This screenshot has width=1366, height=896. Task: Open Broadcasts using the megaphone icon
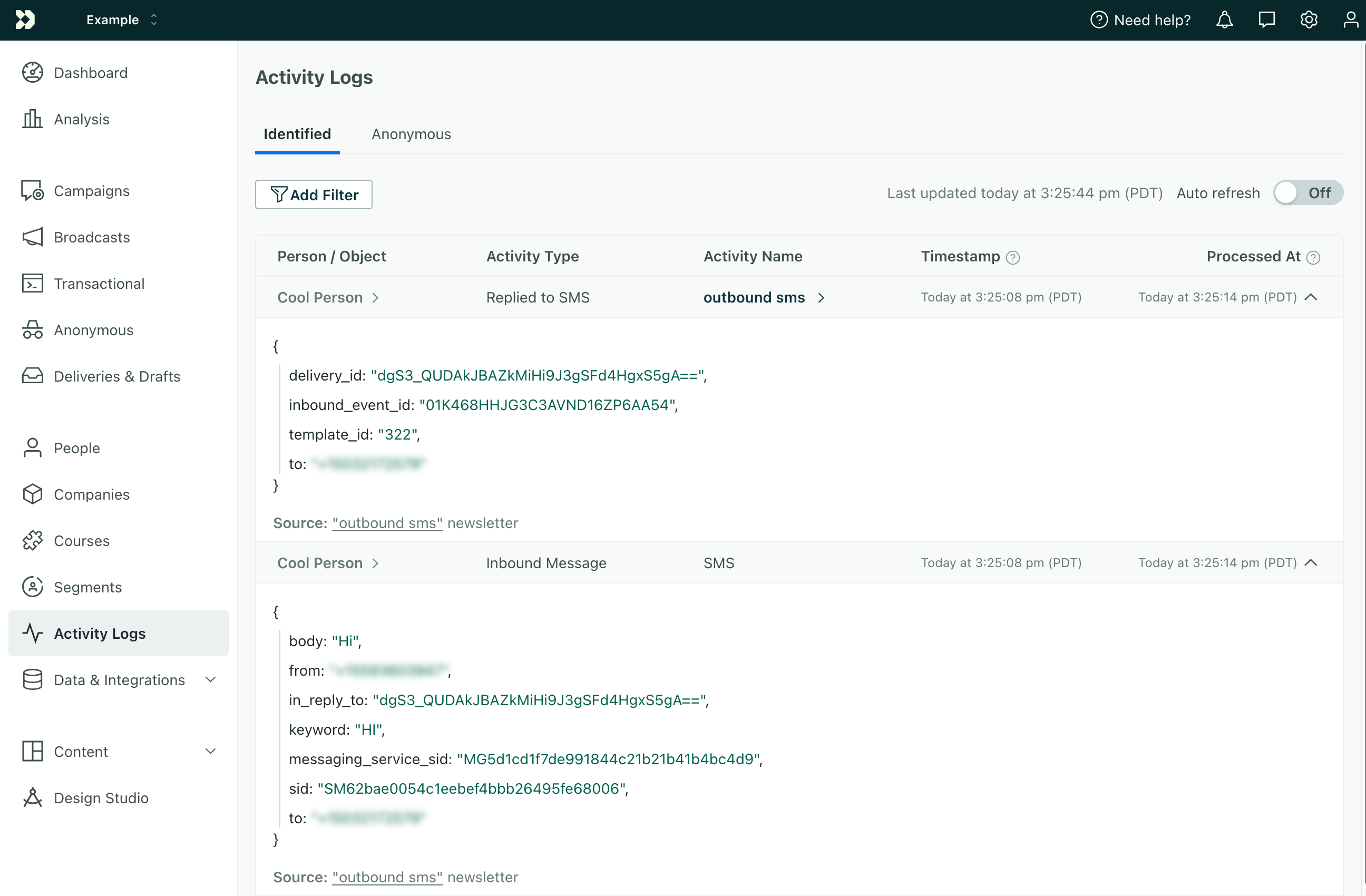32,237
